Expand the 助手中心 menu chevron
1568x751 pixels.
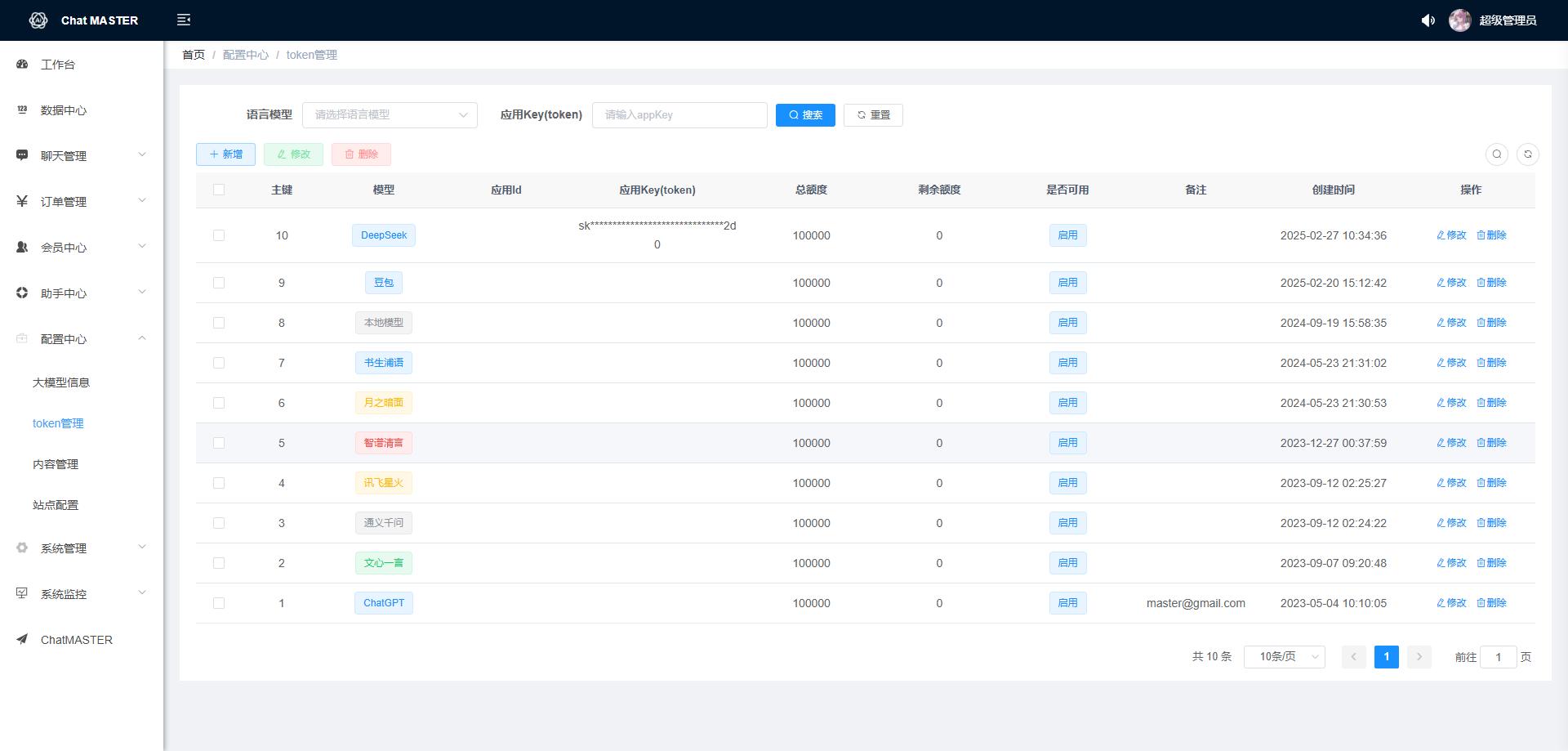(x=142, y=292)
